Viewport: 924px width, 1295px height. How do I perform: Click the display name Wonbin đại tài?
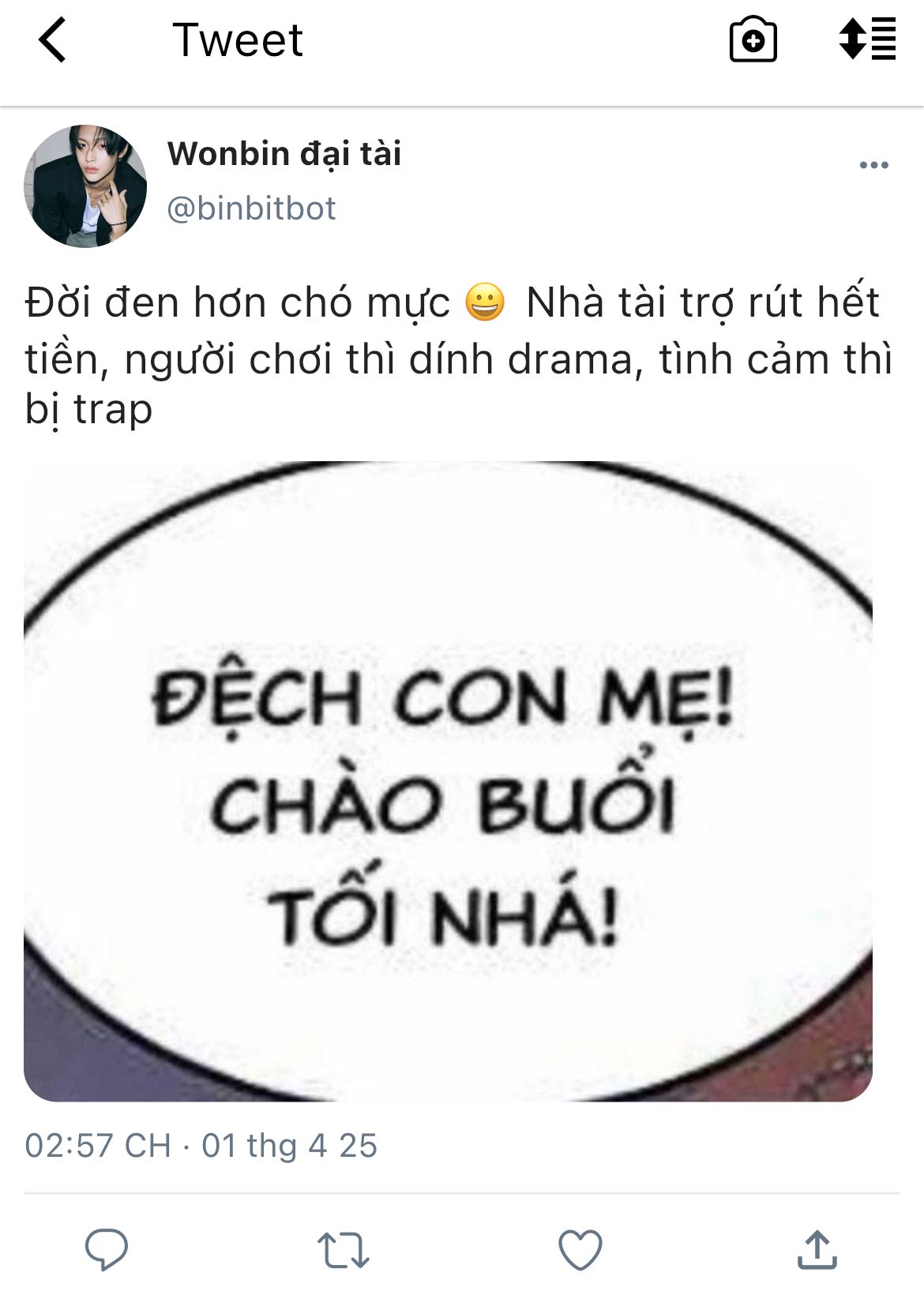coord(284,154)
